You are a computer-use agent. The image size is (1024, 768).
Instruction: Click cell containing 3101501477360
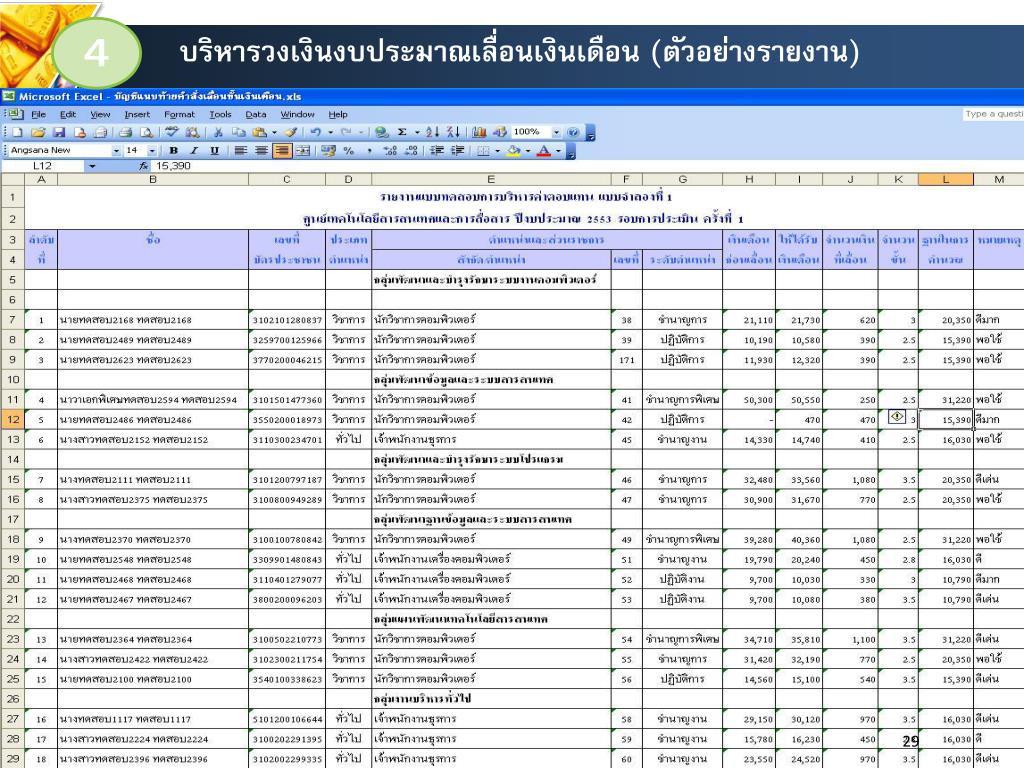287,400
